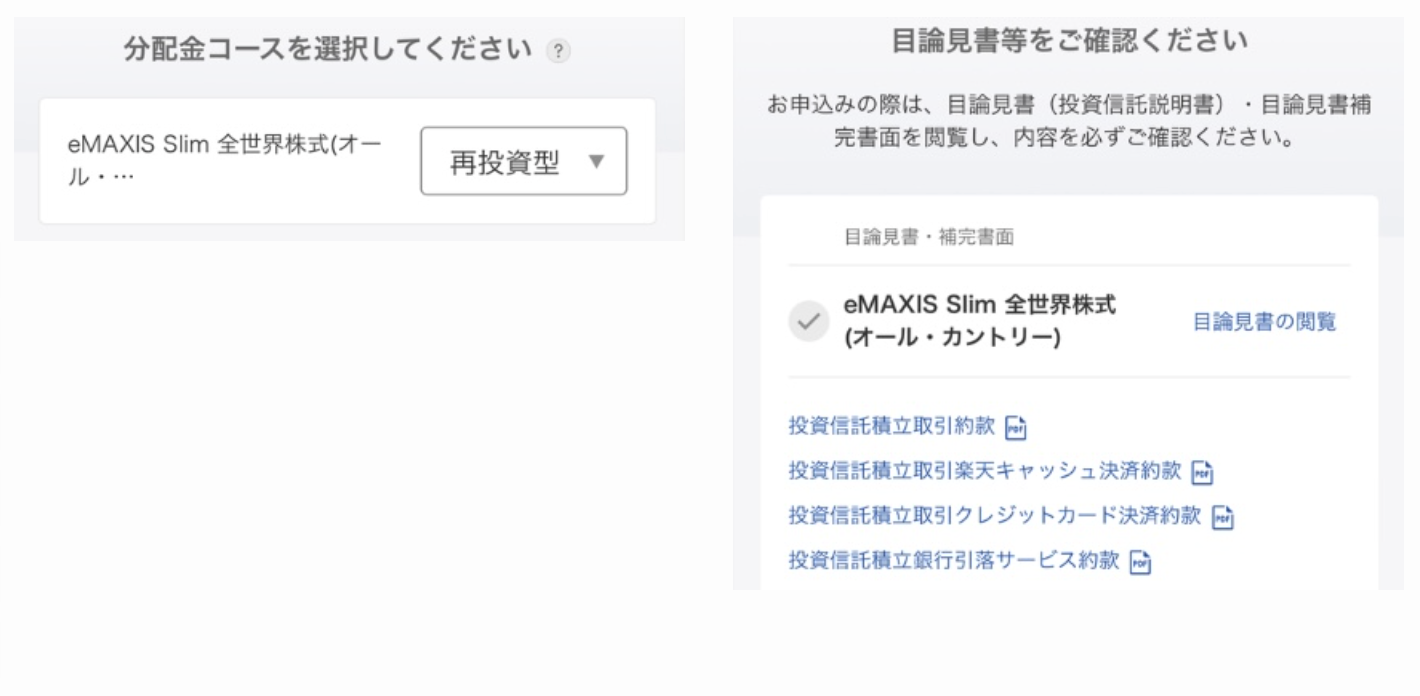The image size is (1420, 696).
Task: Click the お申込みの際は prospectus notice paragraph
Action: [1069, 121]
